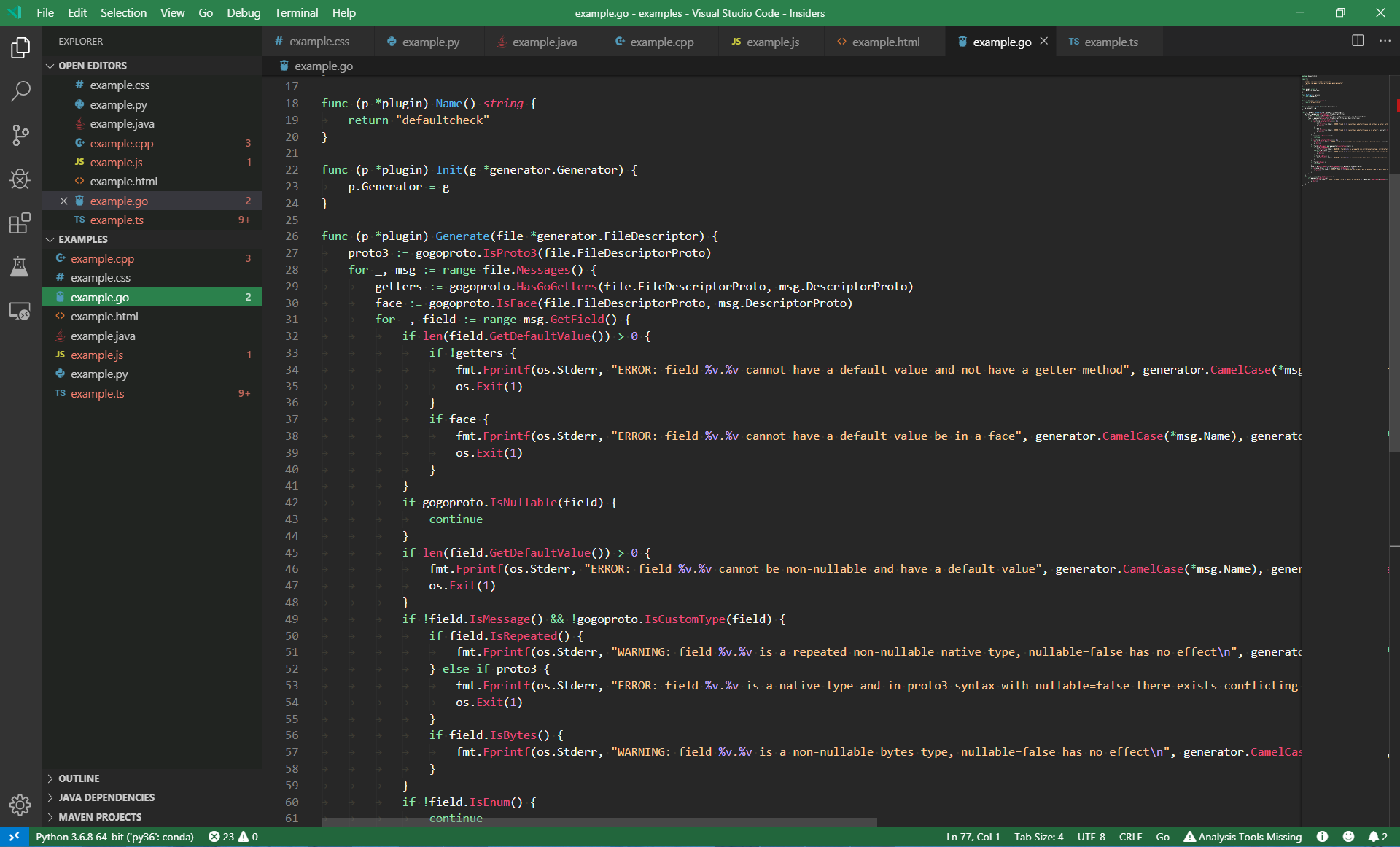Expand the Outline section
This screenshot has height=847, width=1400.
coord(79,778)
